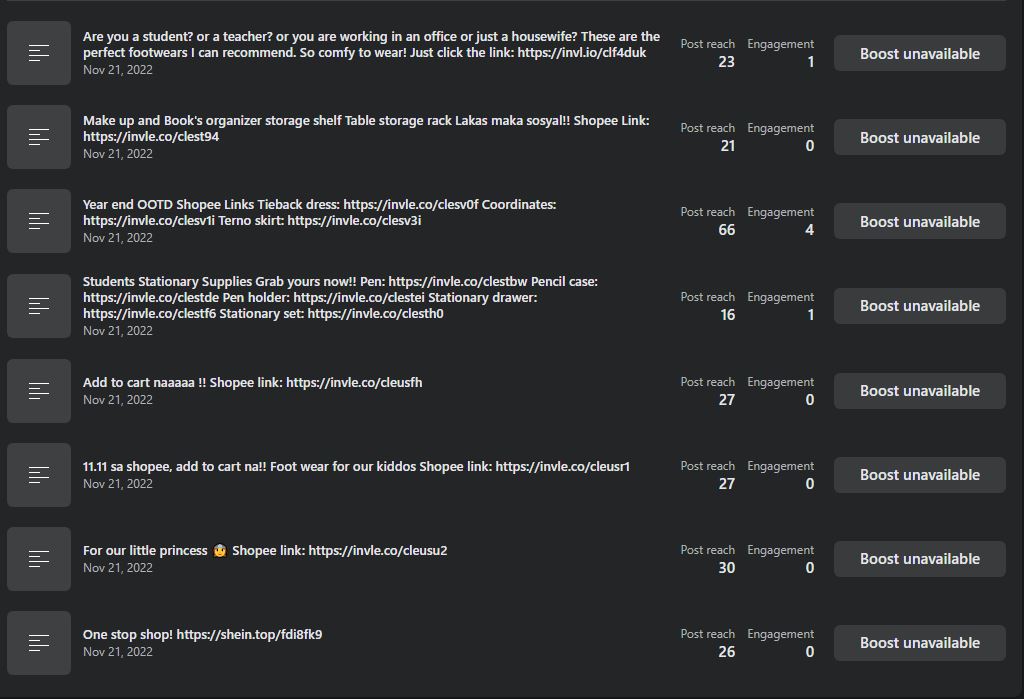1024x699 pixels.
Task: Click Boost unavailable beside 'Add to cart naaaaa'
Action: (x=919, y=391)
